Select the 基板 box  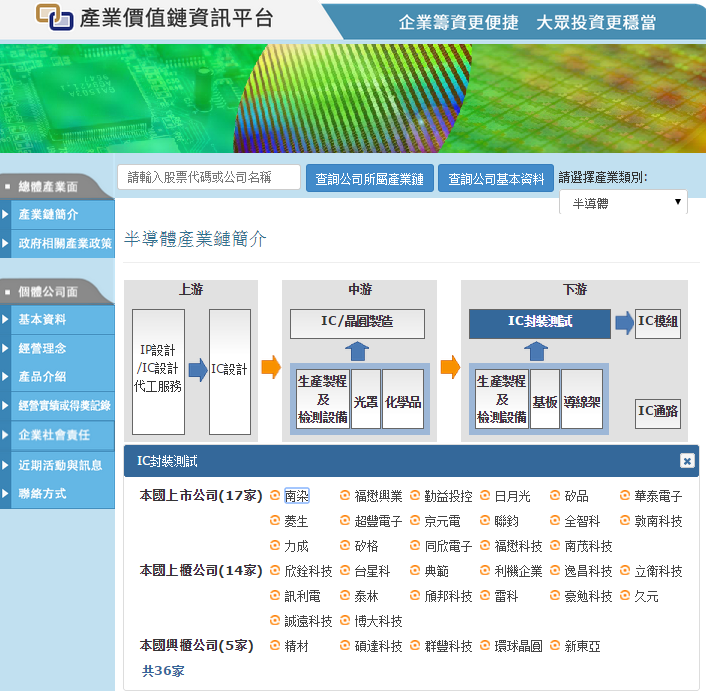pyautogui.click(x=545, y=399)
